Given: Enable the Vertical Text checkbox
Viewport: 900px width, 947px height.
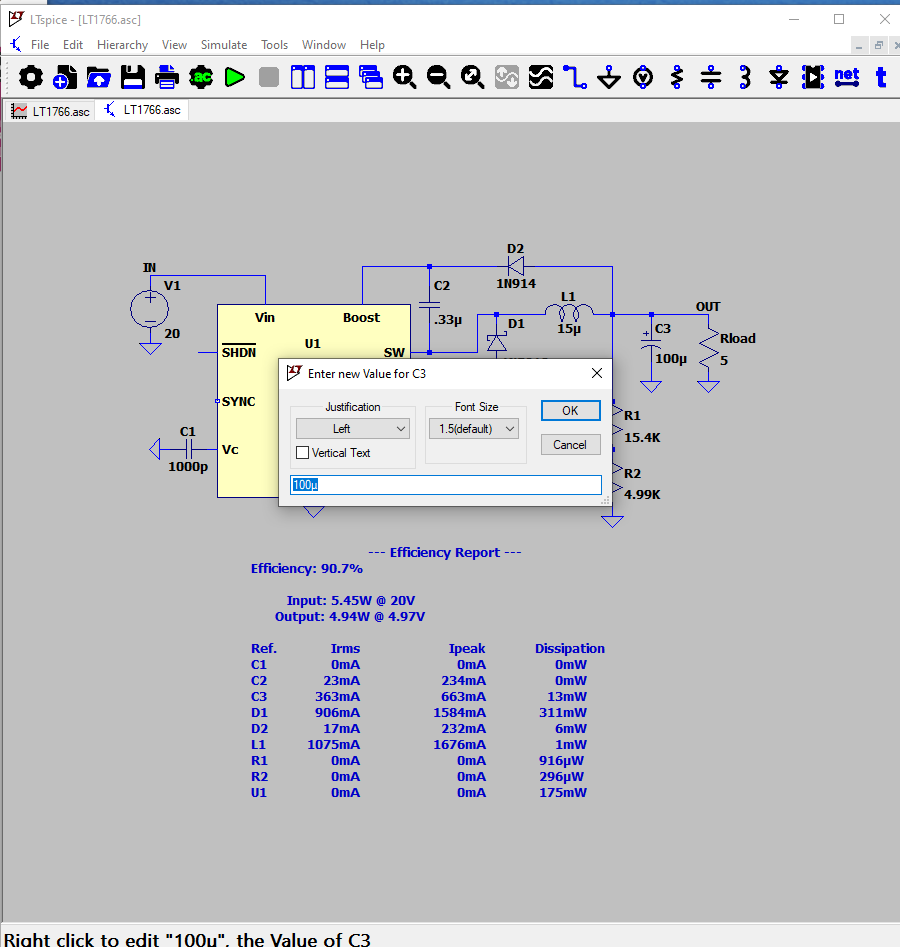Looking at the screenshot, I should point(303,453).
